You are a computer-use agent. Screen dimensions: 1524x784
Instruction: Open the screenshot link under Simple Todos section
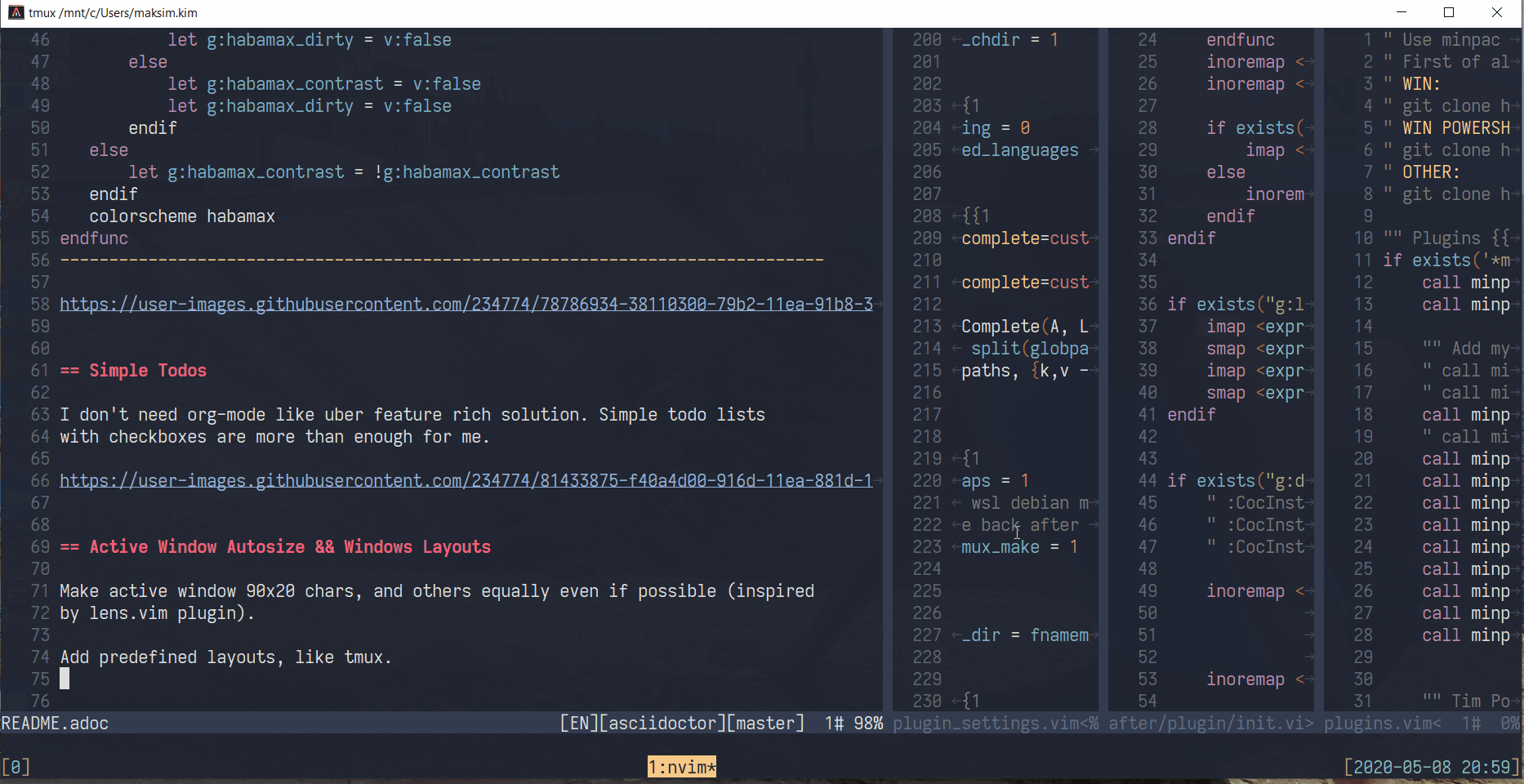pyautogui.click(x=466, y=480)
